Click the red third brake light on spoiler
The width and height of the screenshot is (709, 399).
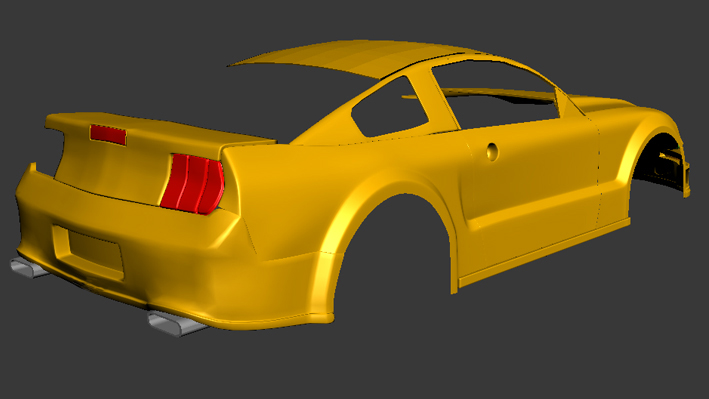(x=108, y=135)
